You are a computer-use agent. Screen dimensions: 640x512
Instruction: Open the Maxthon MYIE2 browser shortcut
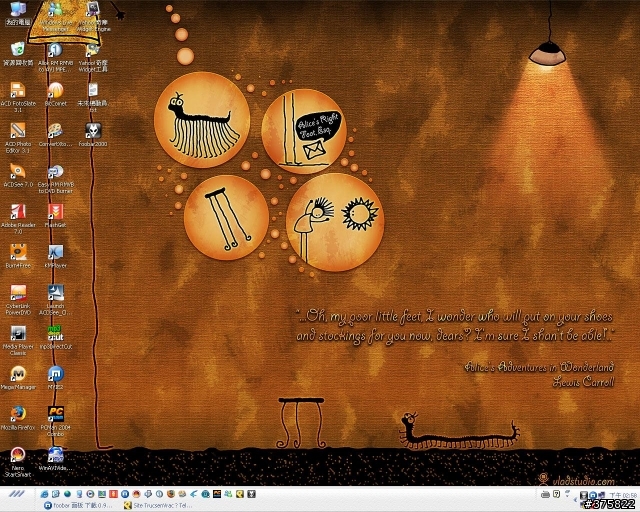click(56, 378)
